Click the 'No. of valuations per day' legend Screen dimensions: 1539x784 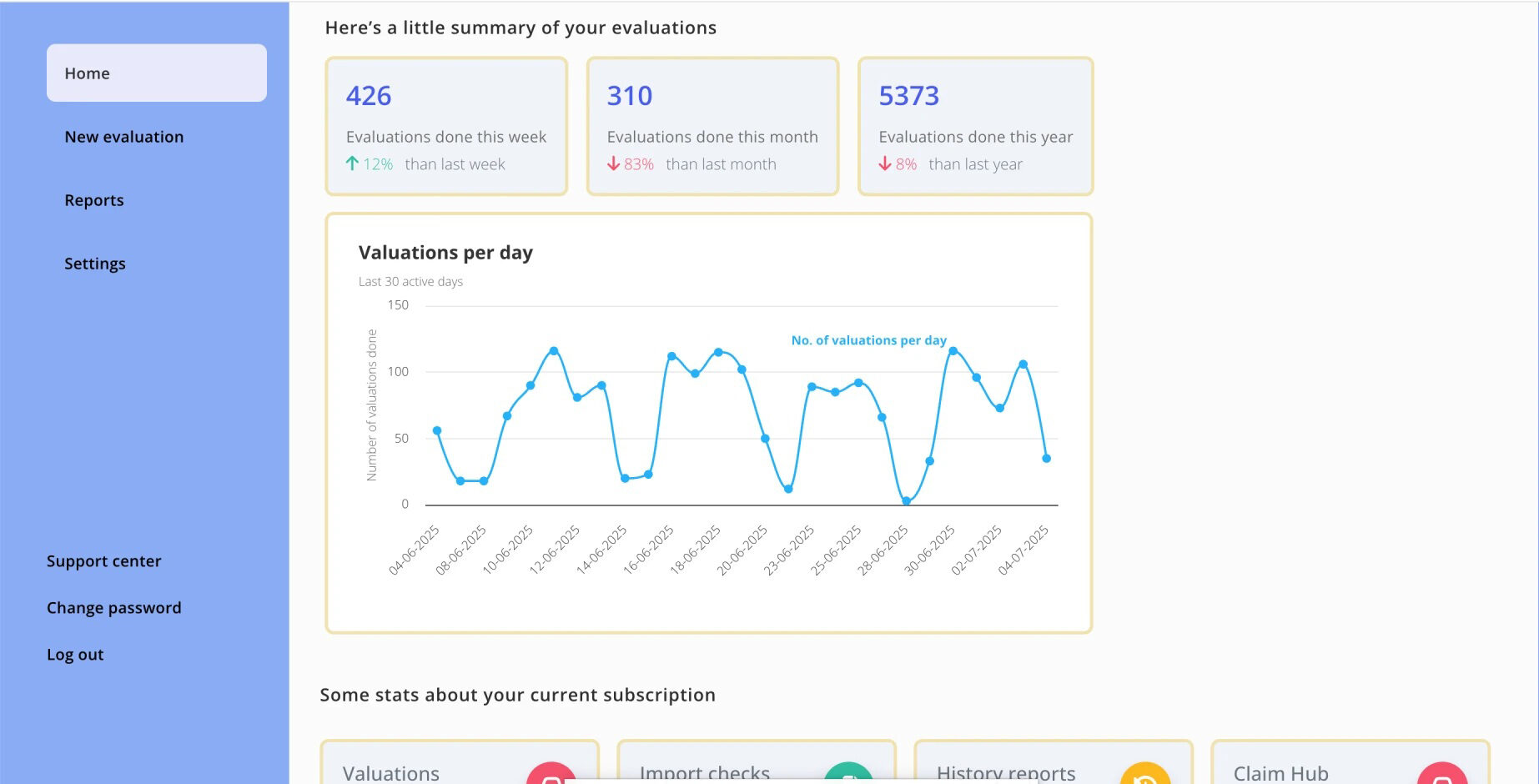point(868,340)
